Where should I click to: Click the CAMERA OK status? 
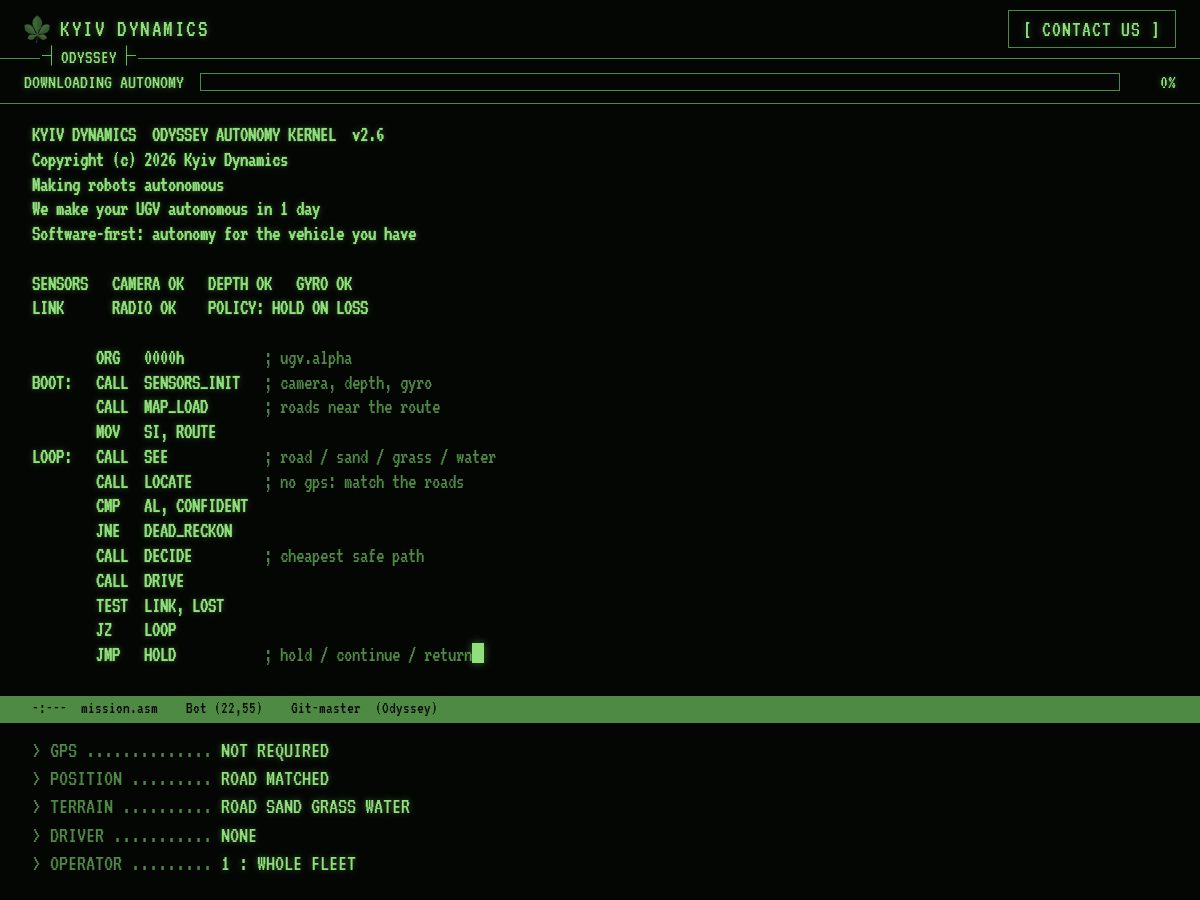click(148, 284)
